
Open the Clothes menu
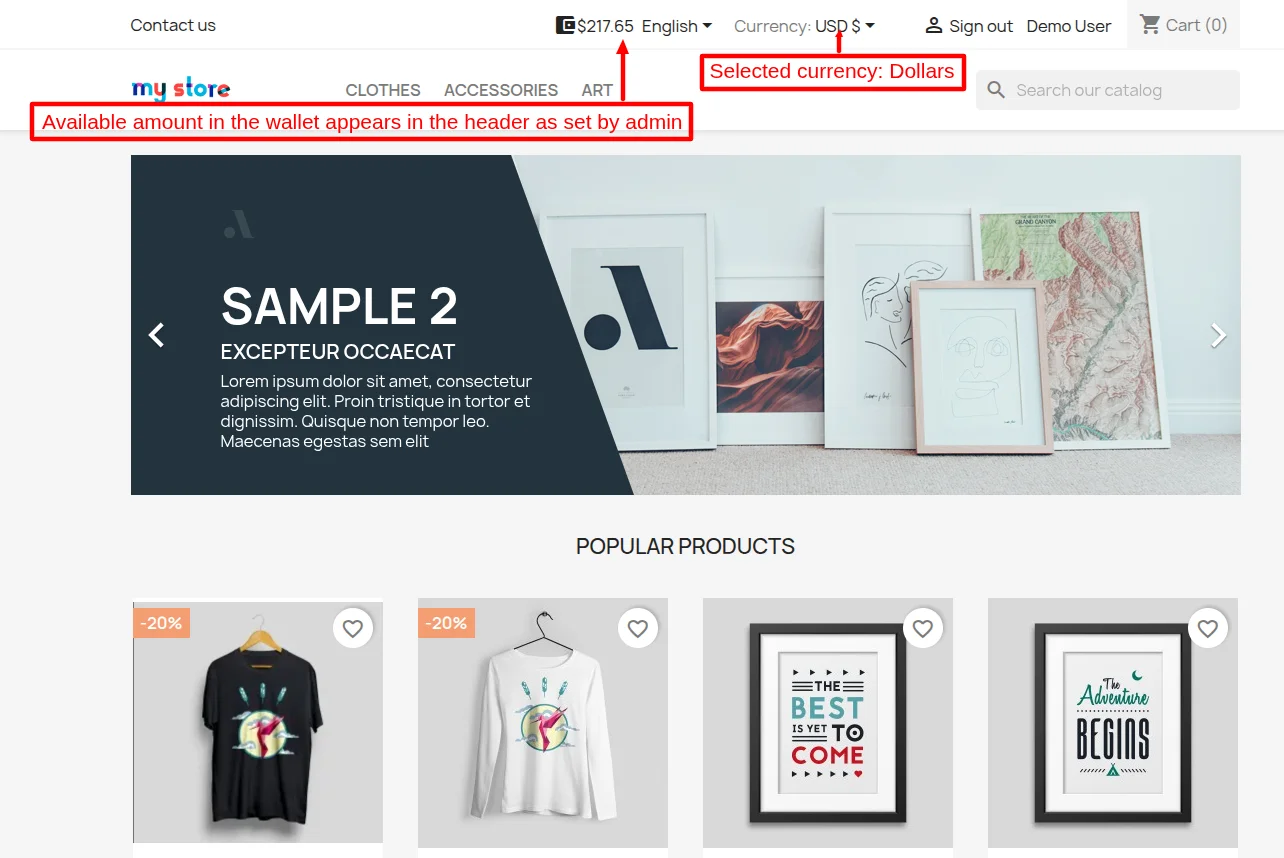coord(383,90)
